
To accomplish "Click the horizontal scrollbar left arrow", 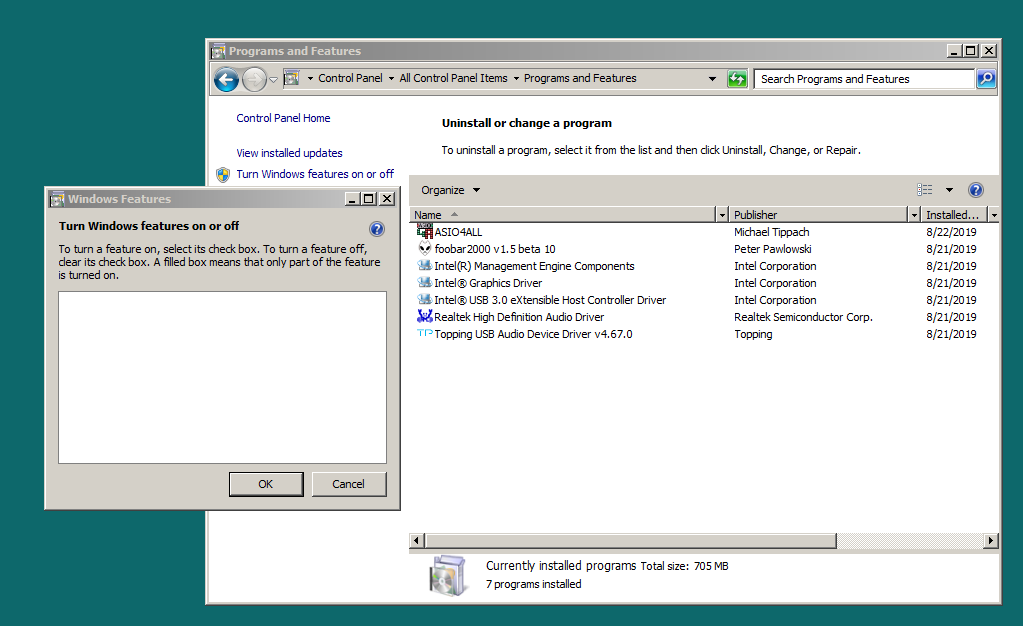I will [x=416, y=540].
